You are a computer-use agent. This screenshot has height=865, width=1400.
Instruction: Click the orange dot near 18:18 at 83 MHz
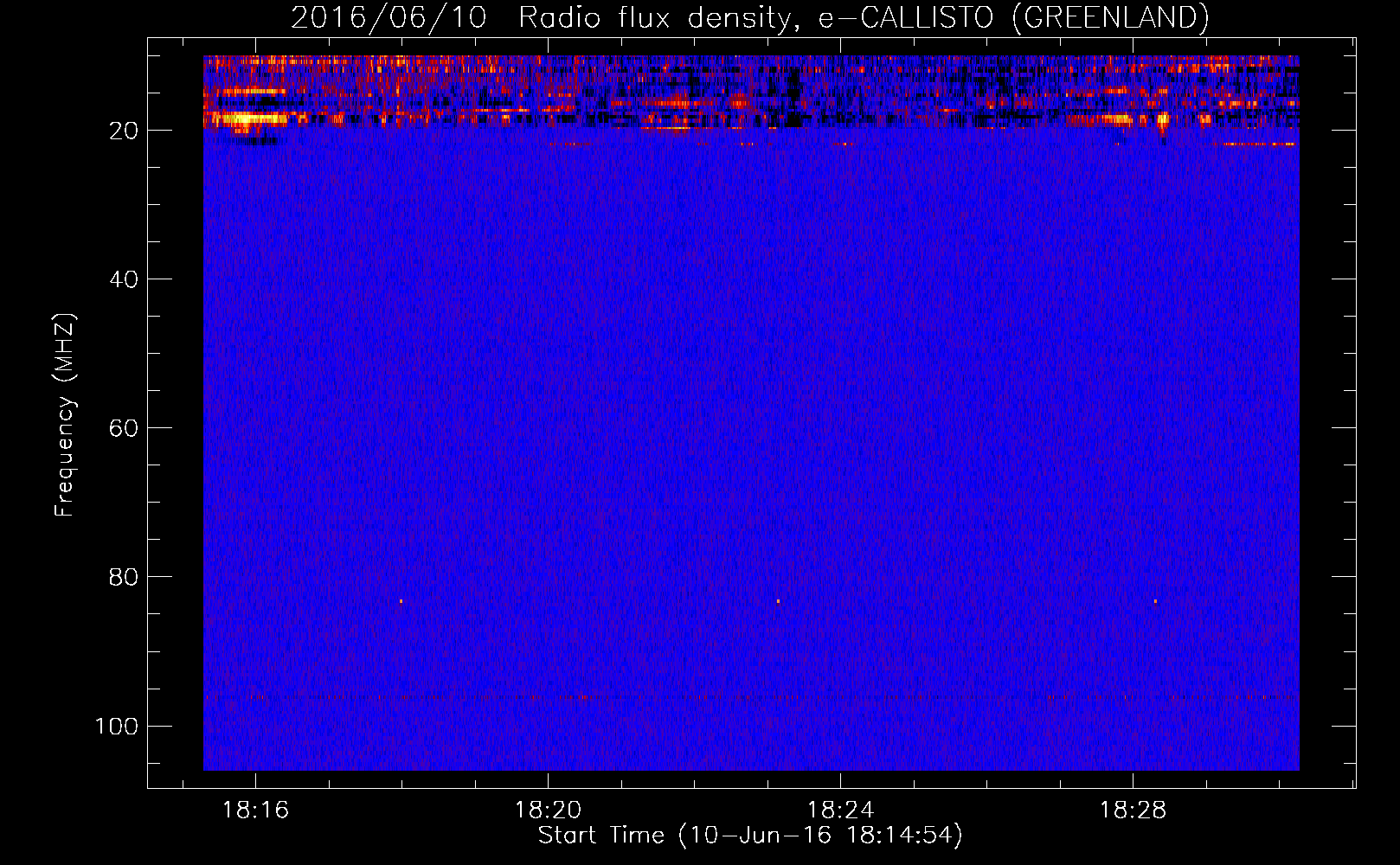coord(401,600)
